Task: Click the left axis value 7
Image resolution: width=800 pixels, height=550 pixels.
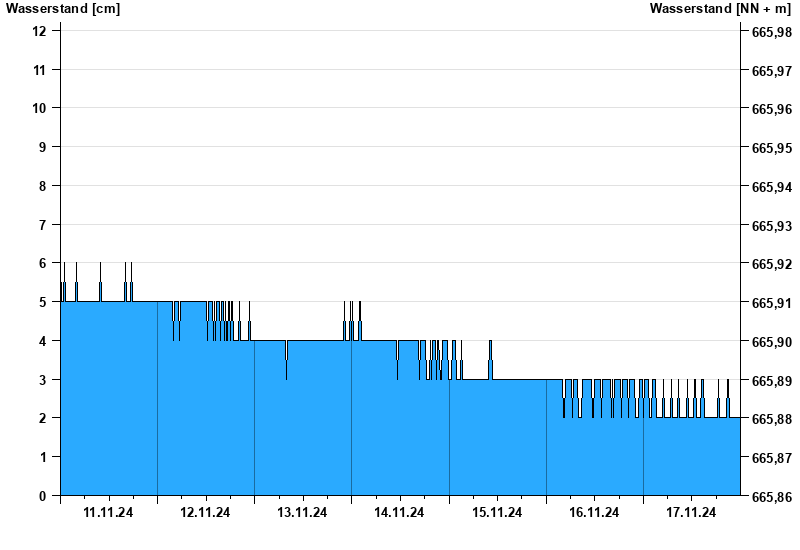Action: click(42, 225)
